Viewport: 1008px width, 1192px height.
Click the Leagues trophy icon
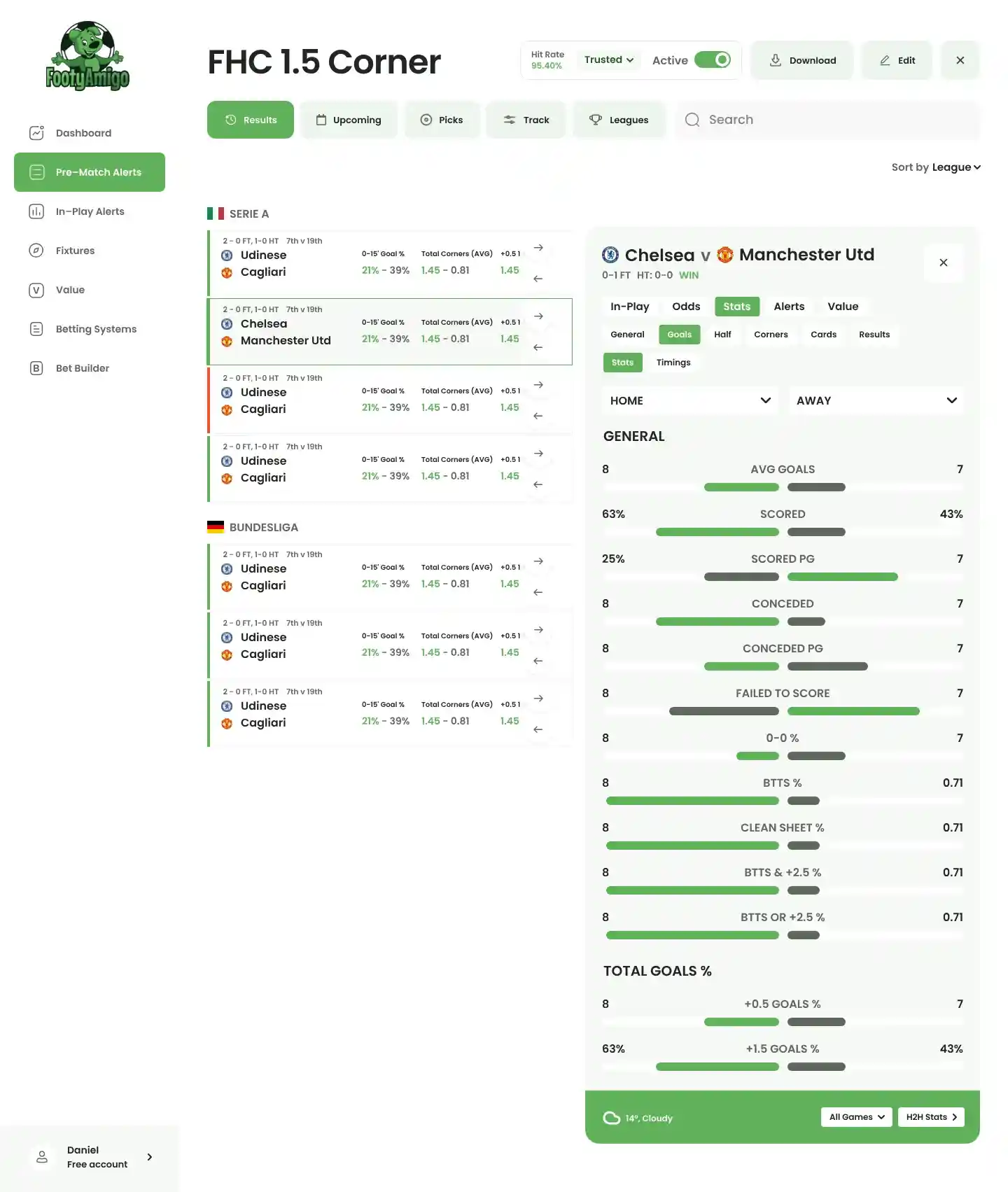(x=596, y=120)
